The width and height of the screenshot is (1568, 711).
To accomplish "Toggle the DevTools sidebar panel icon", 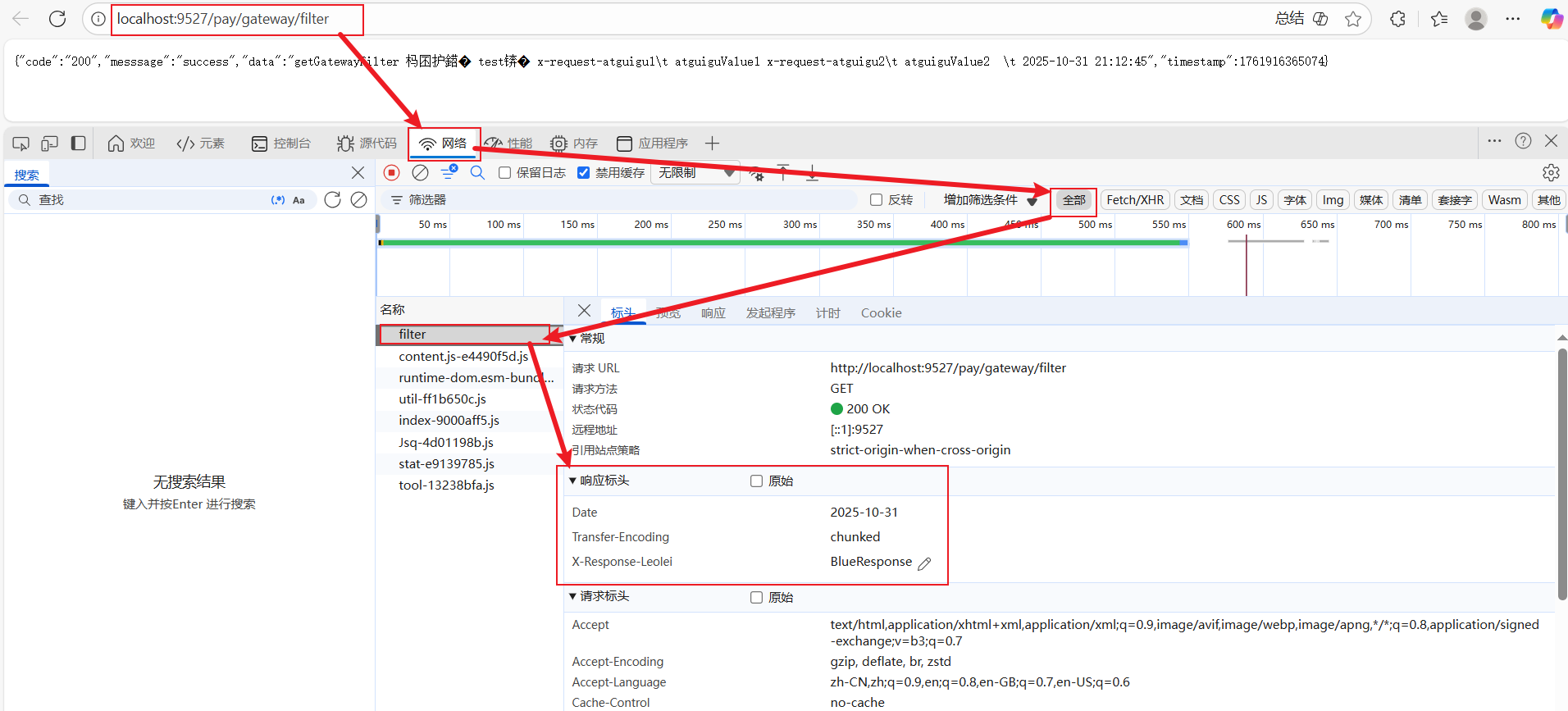I will [79, 144].
